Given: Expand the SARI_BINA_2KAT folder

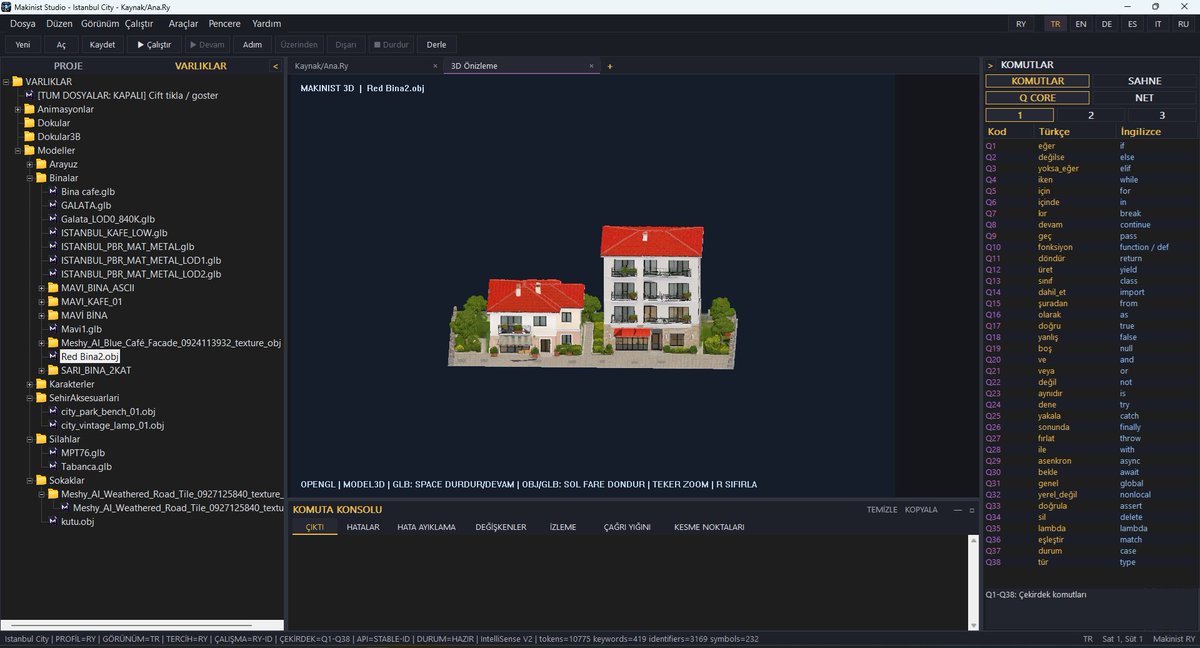Looking at the screenshot, I should [42, 370].
